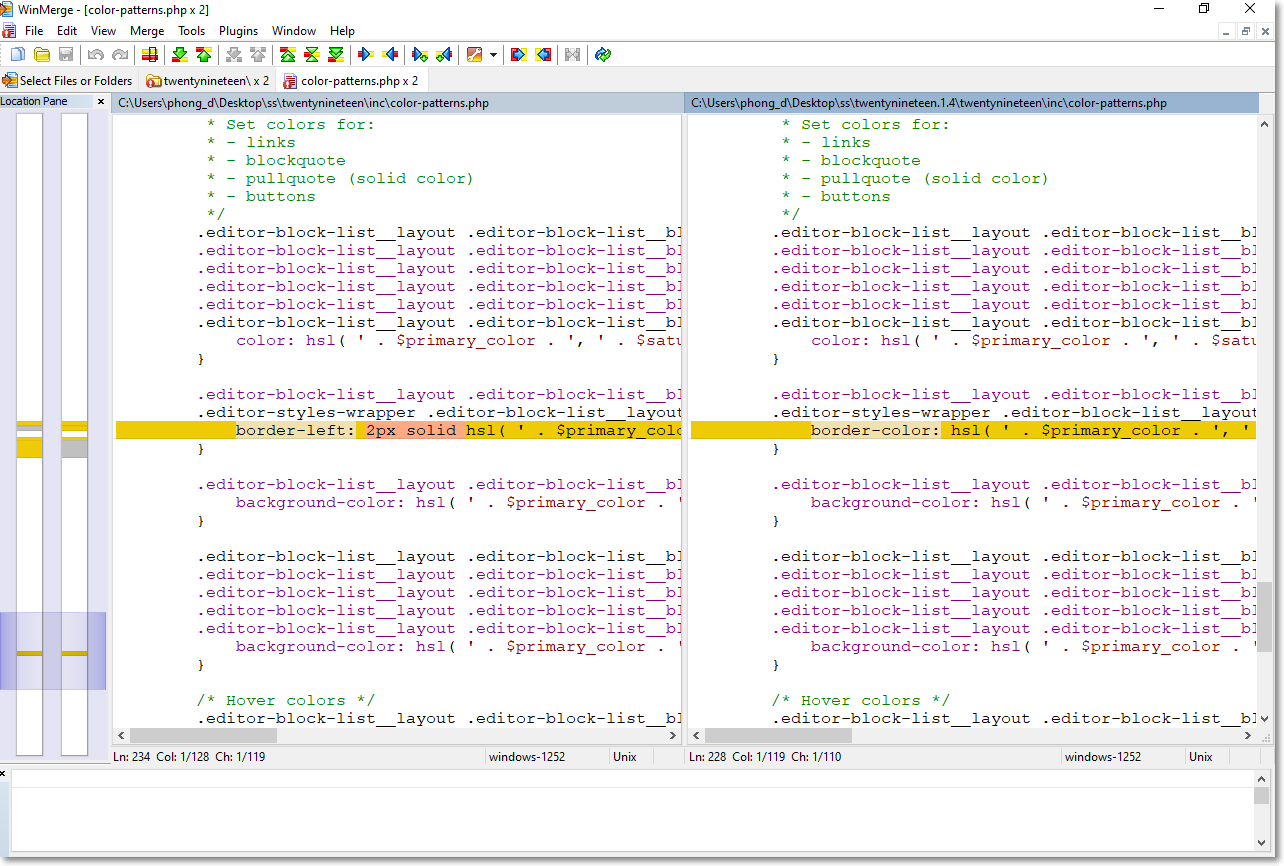Go to next difference icon
Image resolution: width=1284 pixels, height=866 pixels.
(x=180, y=54)
